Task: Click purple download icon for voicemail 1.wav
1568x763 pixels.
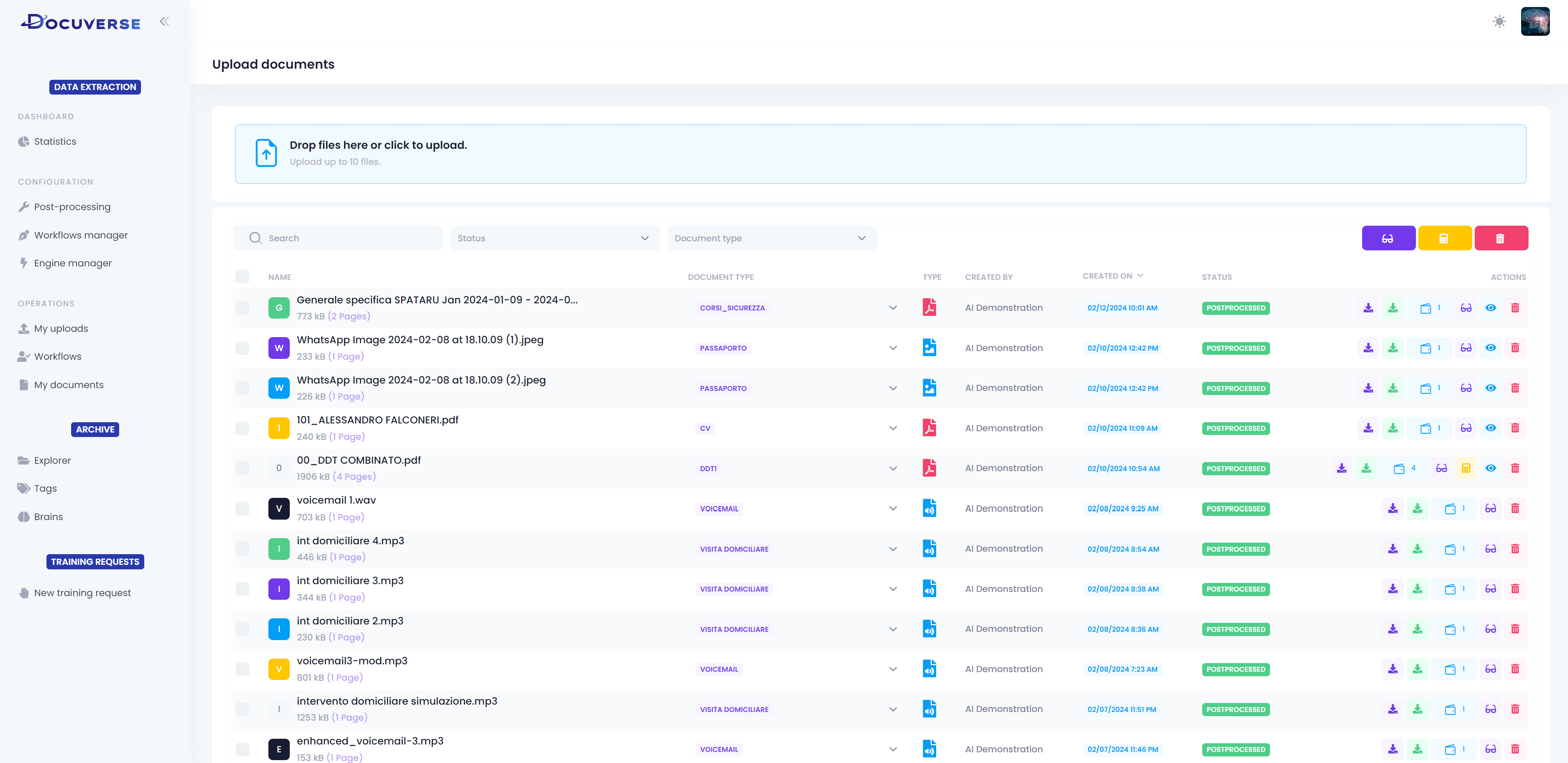Action: (x=1392, y=509)
